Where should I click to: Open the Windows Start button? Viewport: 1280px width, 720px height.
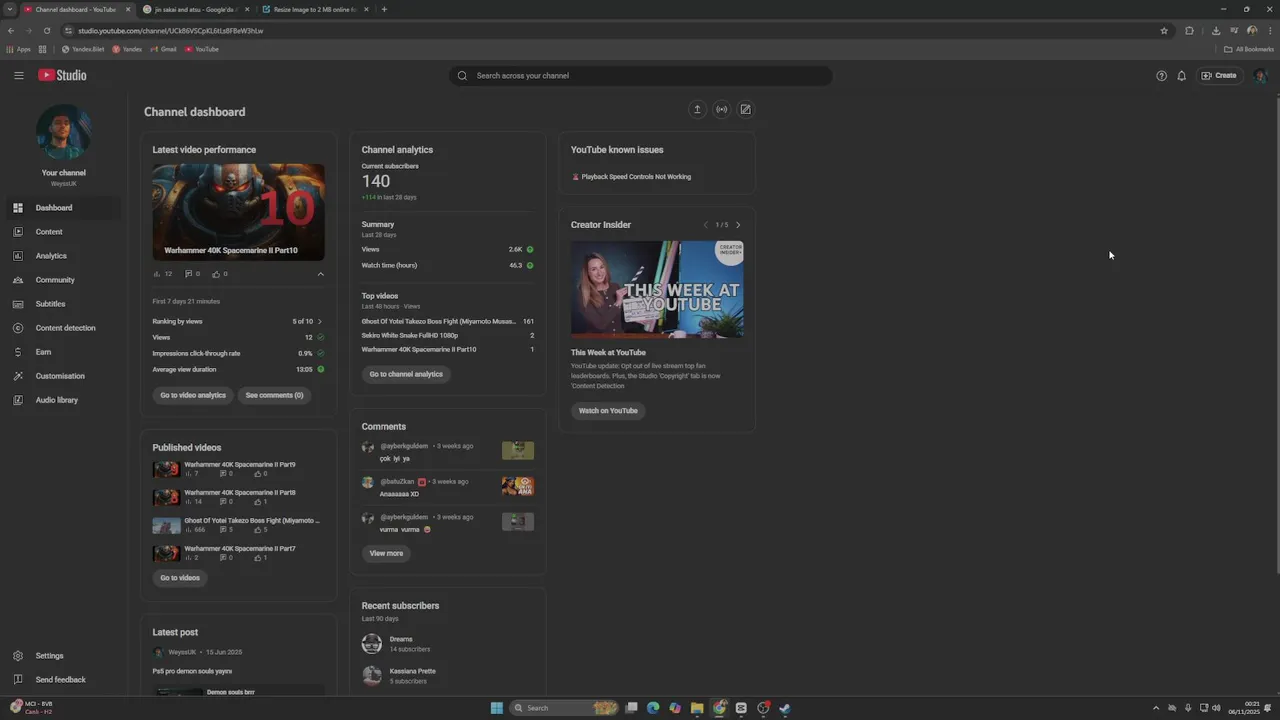497,708
